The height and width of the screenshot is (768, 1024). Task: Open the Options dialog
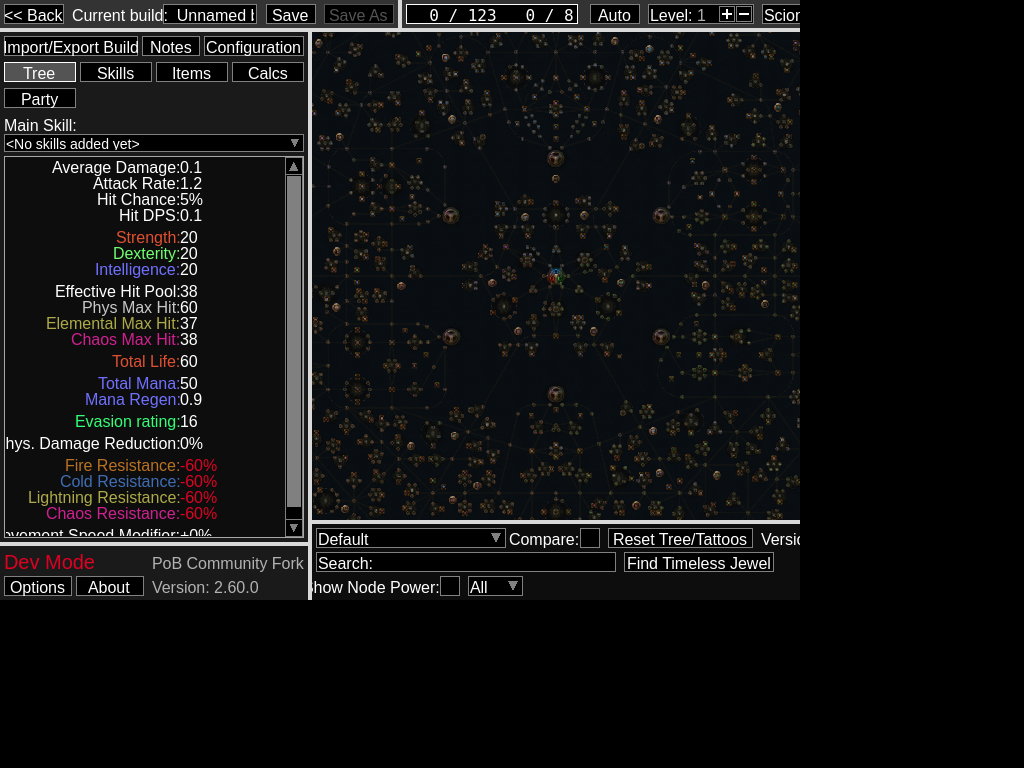38,586
